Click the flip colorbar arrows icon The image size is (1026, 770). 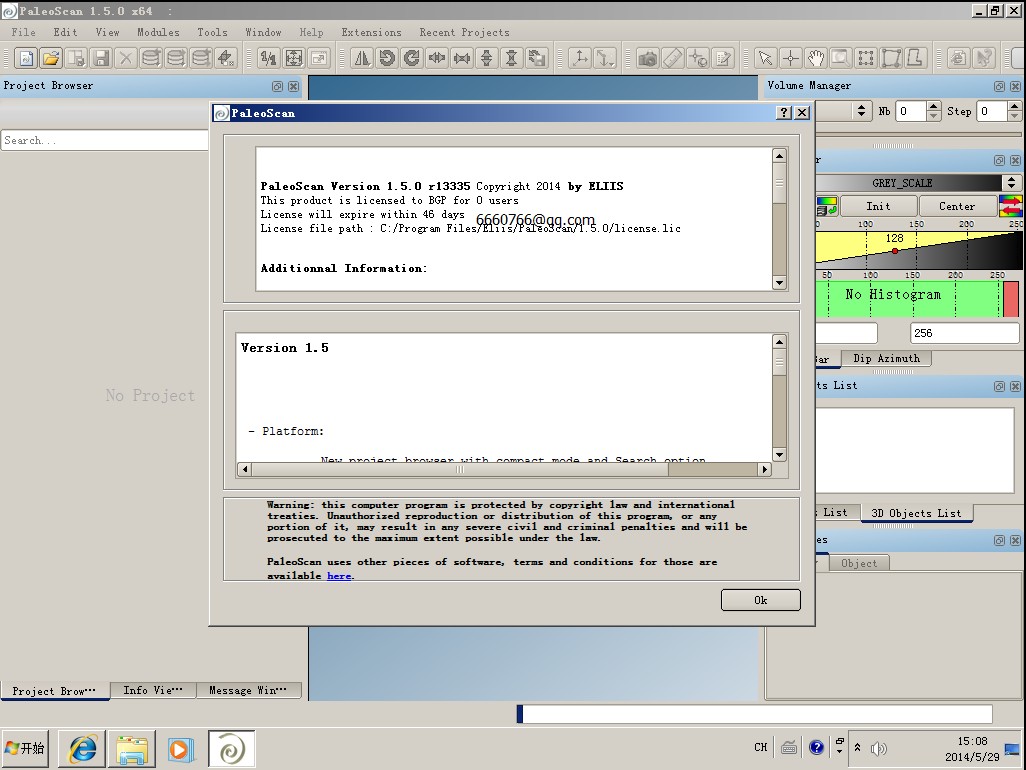click(1010, 206)
